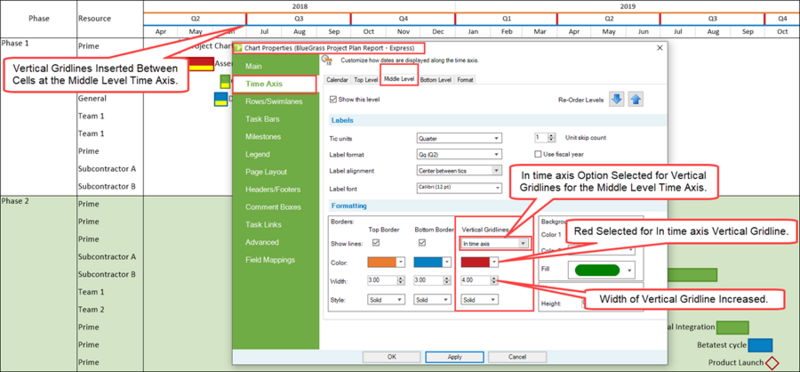Click the Cancel button

pyautogui.click(x=517, y=357)
